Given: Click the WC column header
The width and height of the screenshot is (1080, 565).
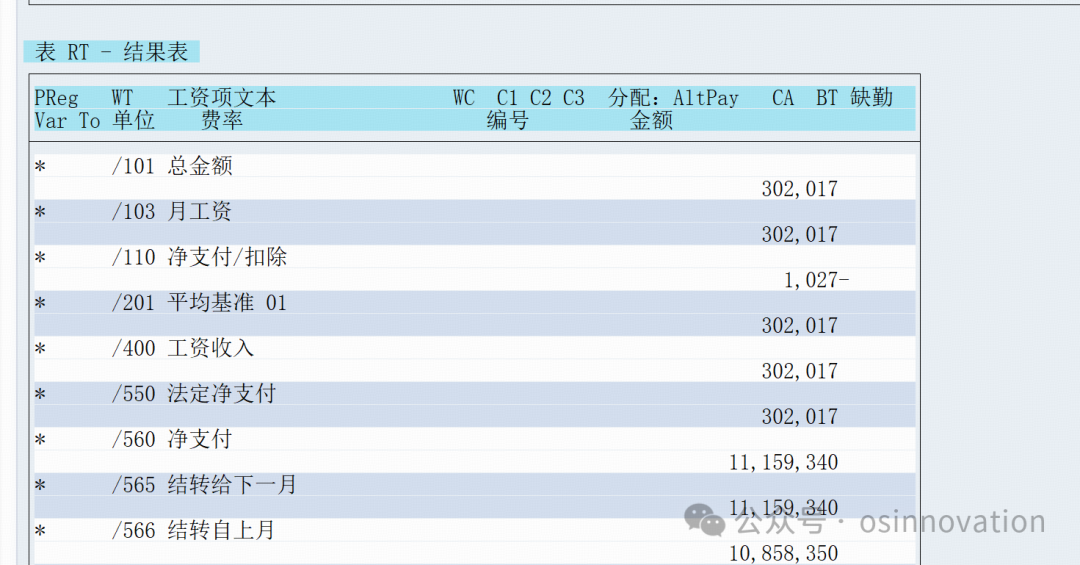Looking at the screenshot, I should [464, 98].
